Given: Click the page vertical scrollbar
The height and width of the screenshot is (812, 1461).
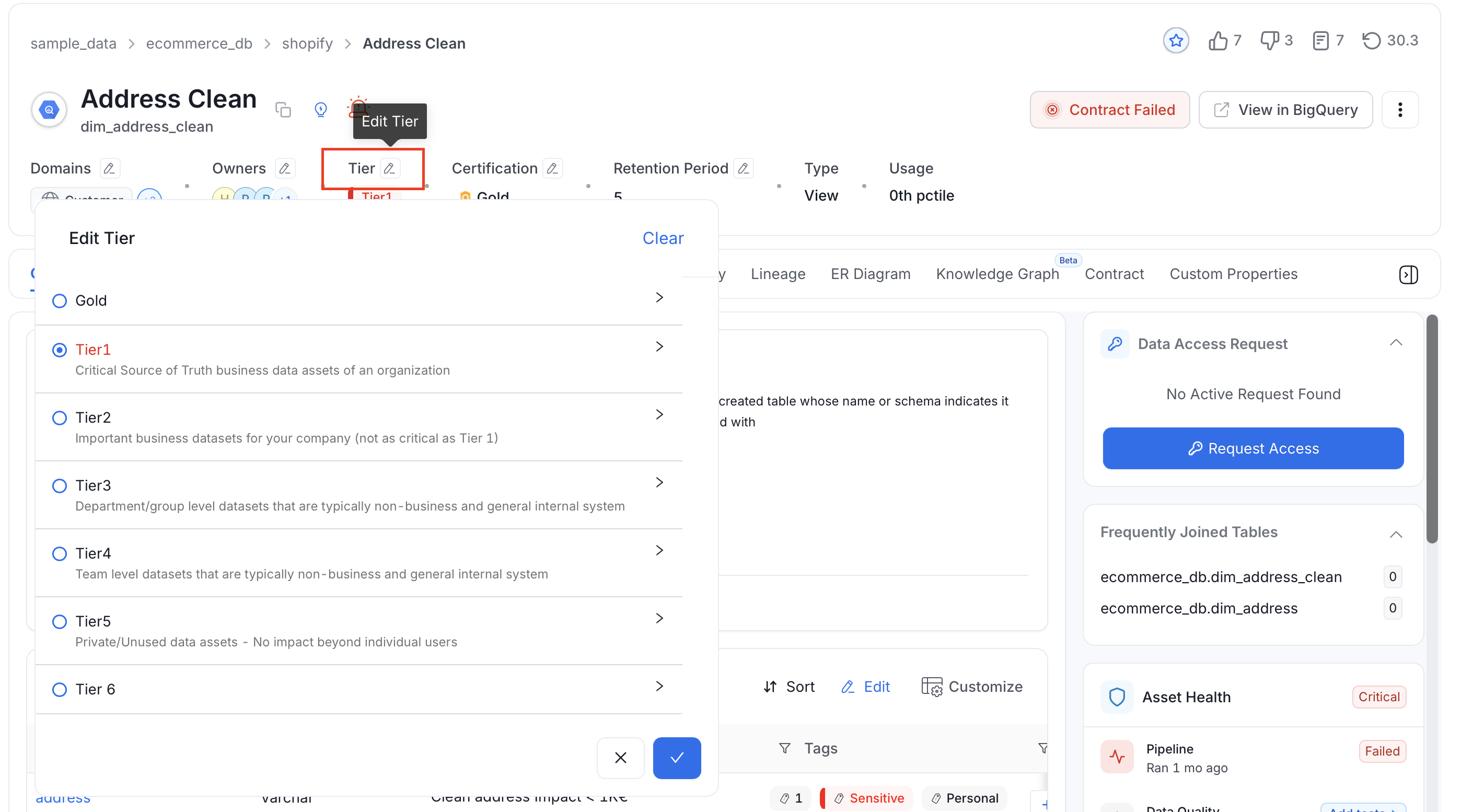Looking at the screenshot, I should coord(1432,429).
